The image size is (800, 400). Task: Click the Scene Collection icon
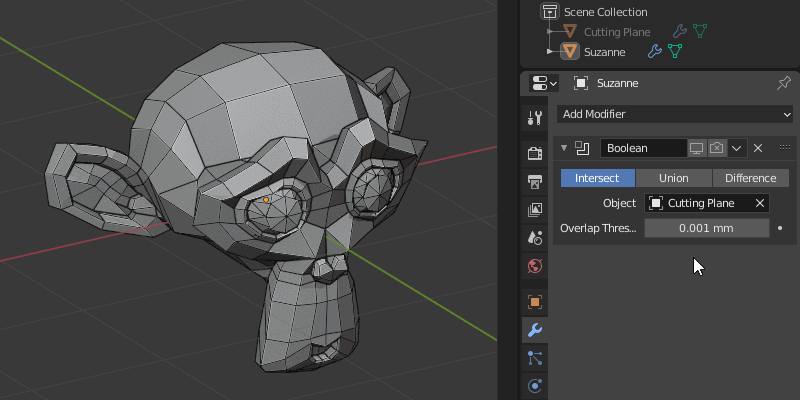point(549,12)
